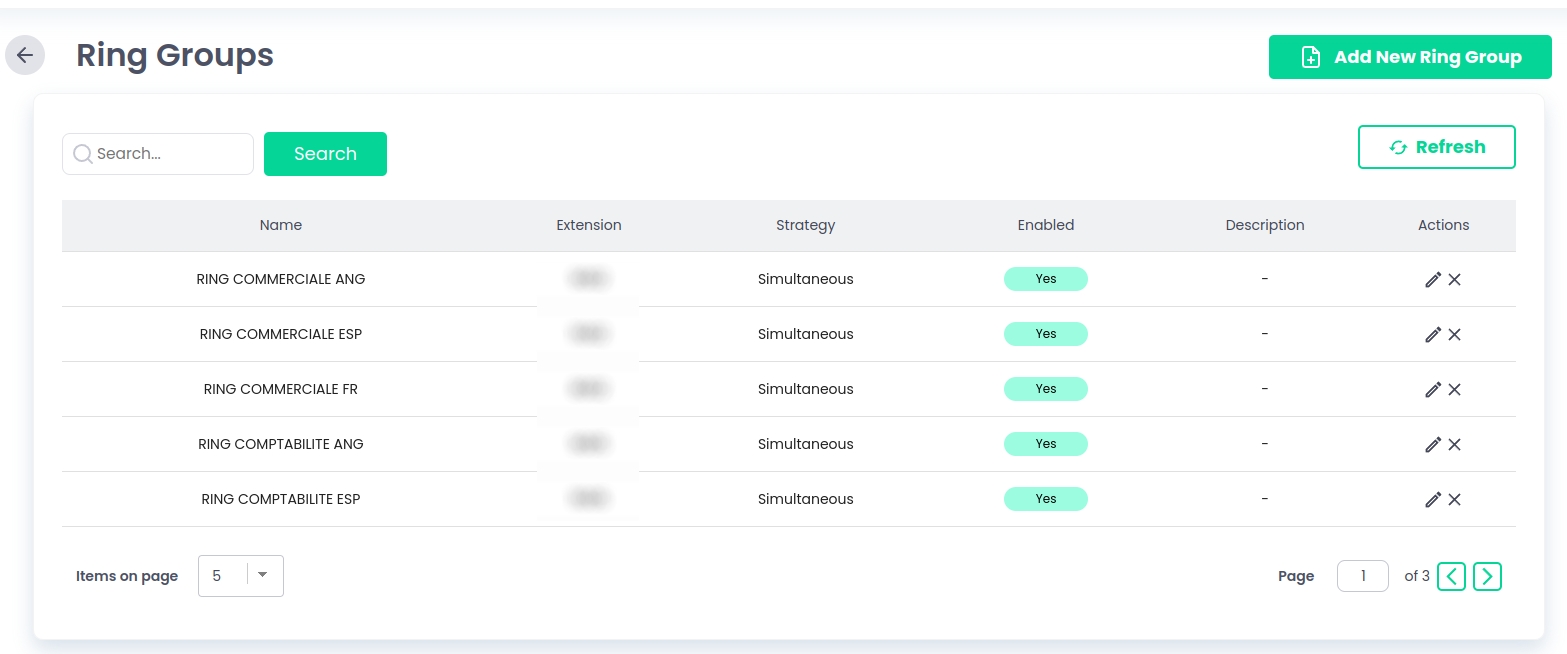Edit the RING COMMERCIALE ANG ring group
Viewport: 1567px width, 654px height.
click(1432, 280)
